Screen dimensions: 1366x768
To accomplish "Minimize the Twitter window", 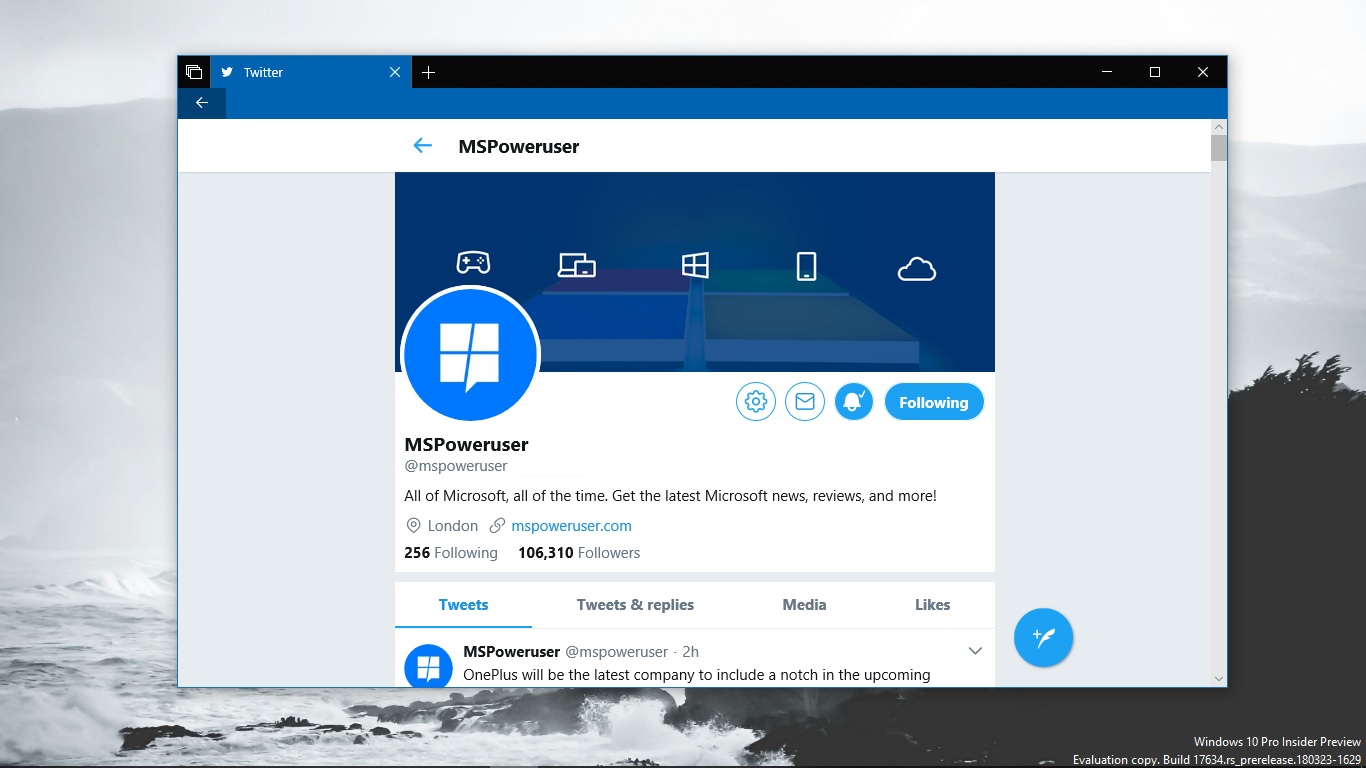I will [x=1107, y=72].
